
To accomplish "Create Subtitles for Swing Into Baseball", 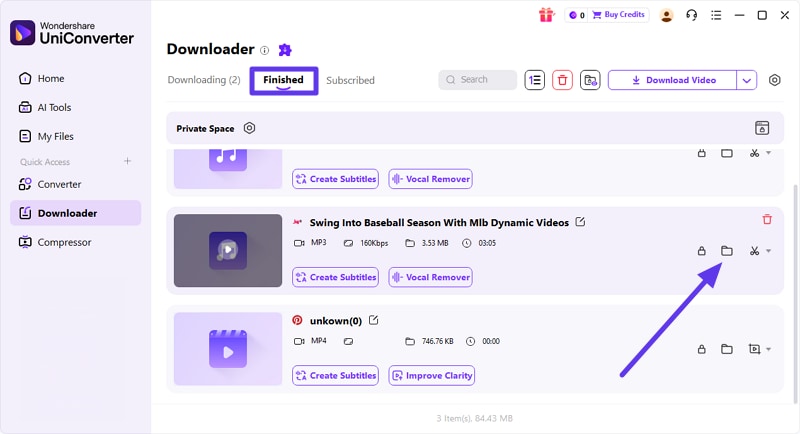I will [x=336, y=277].
